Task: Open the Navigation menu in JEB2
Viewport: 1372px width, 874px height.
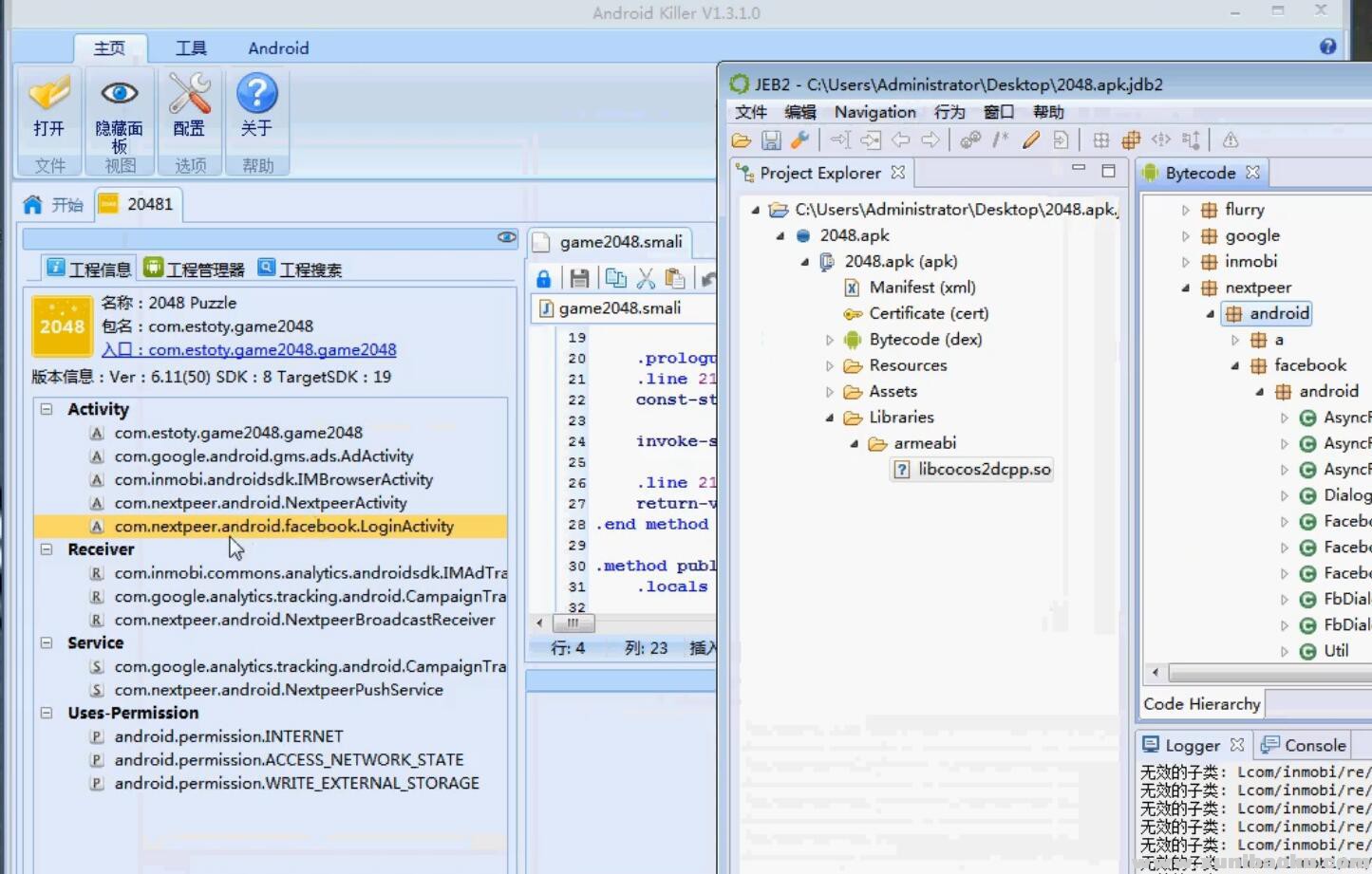Action: click(874, 112)
